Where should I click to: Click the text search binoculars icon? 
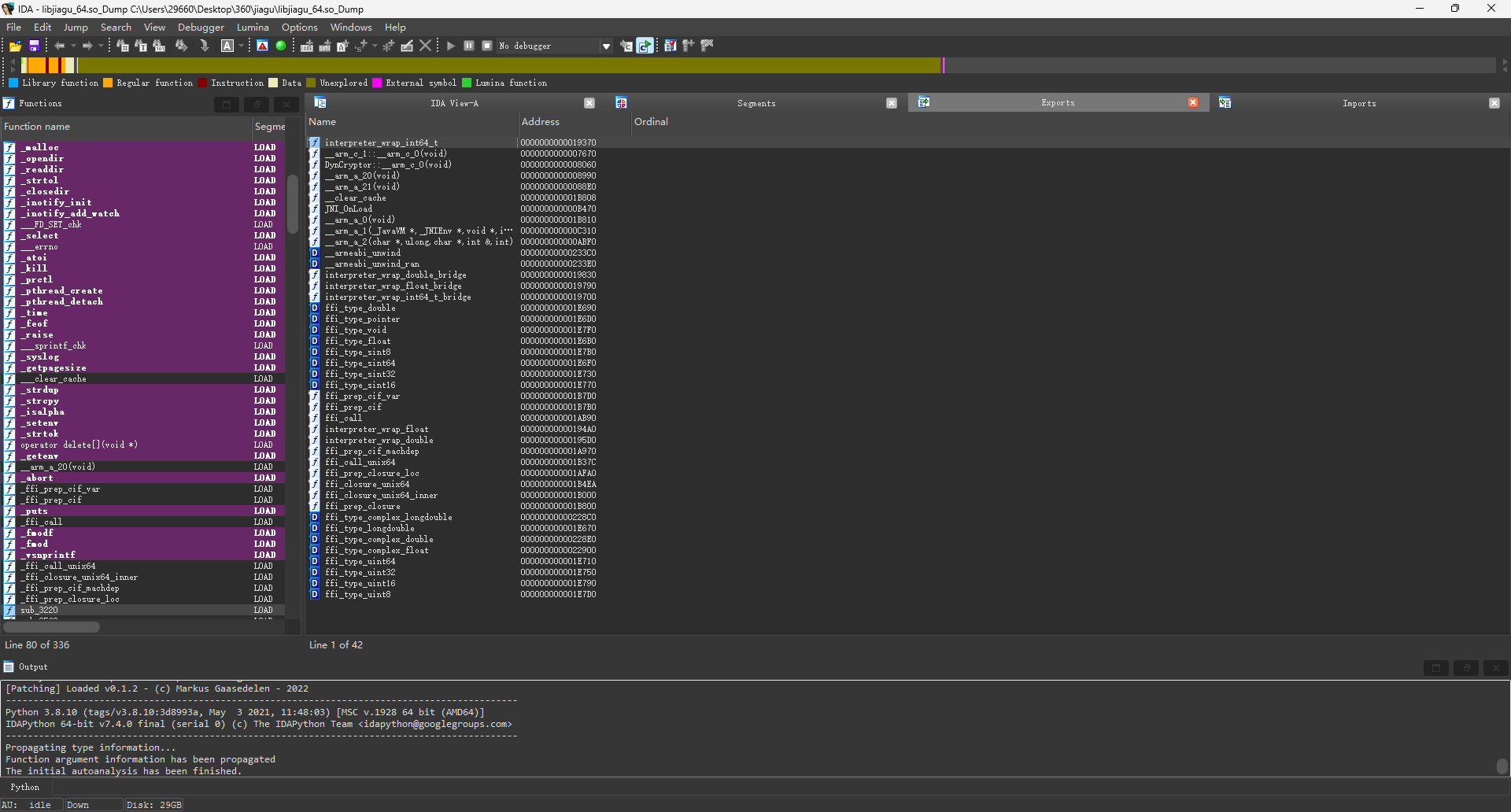click(x=141, y=46)
